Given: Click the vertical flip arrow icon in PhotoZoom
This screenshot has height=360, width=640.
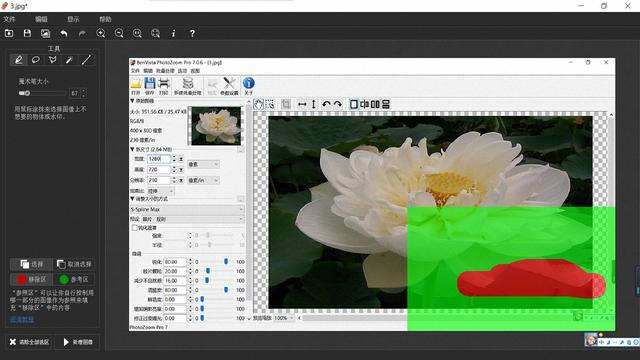Looking at the screenshot, I should coord(313,104).
